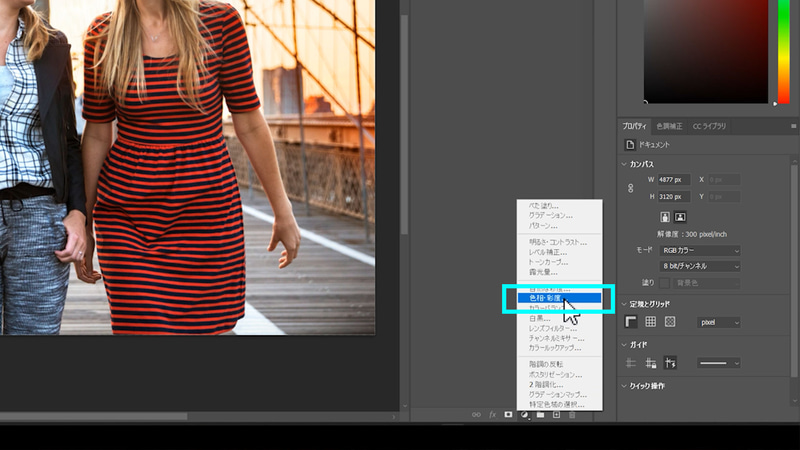
Task: Open the Properties panel menu icon
Action: point(793,126)
